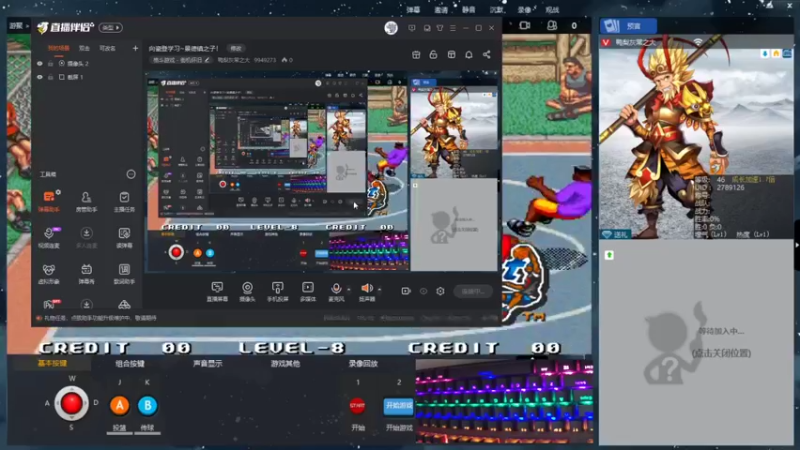Open the 虚拟形象 tool
The height and width of the screenshot is (450, 800).
point(49,273)
